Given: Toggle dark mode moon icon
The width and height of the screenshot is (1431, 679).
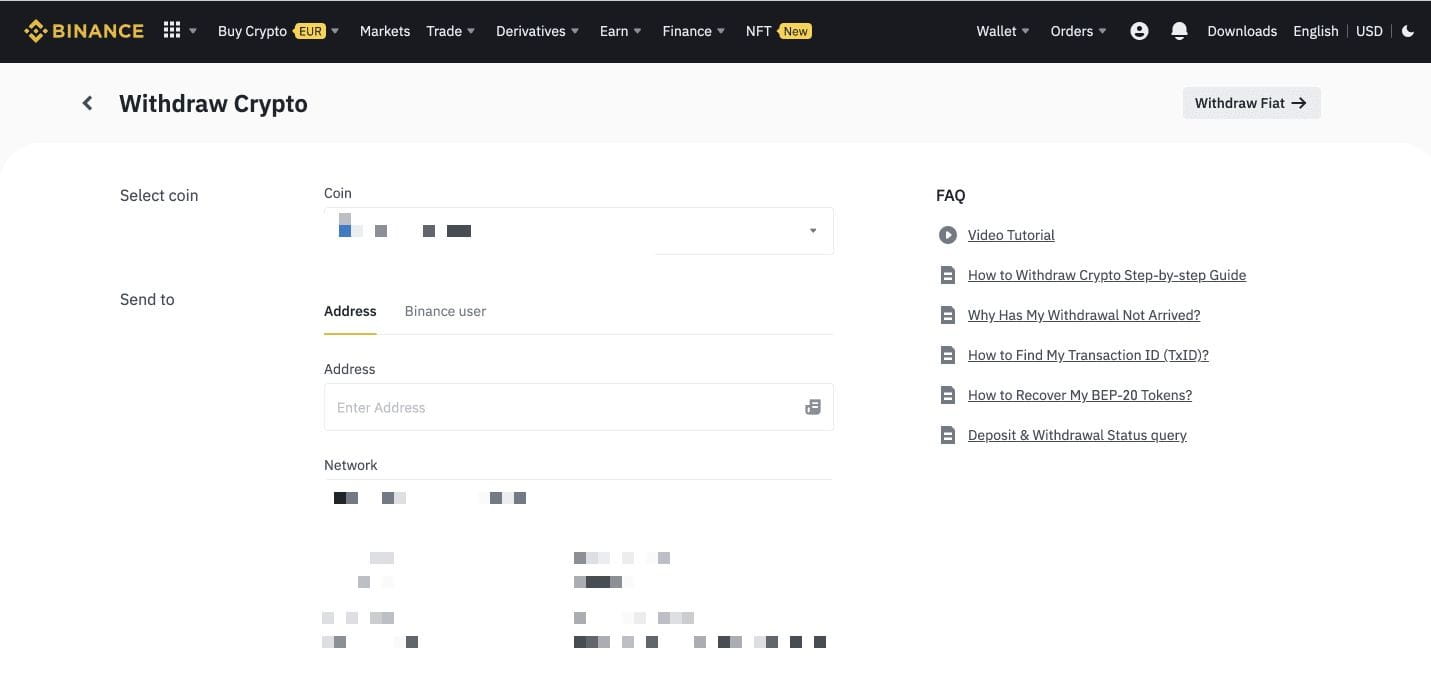Looking at the screenshot, I should 1408,31.
